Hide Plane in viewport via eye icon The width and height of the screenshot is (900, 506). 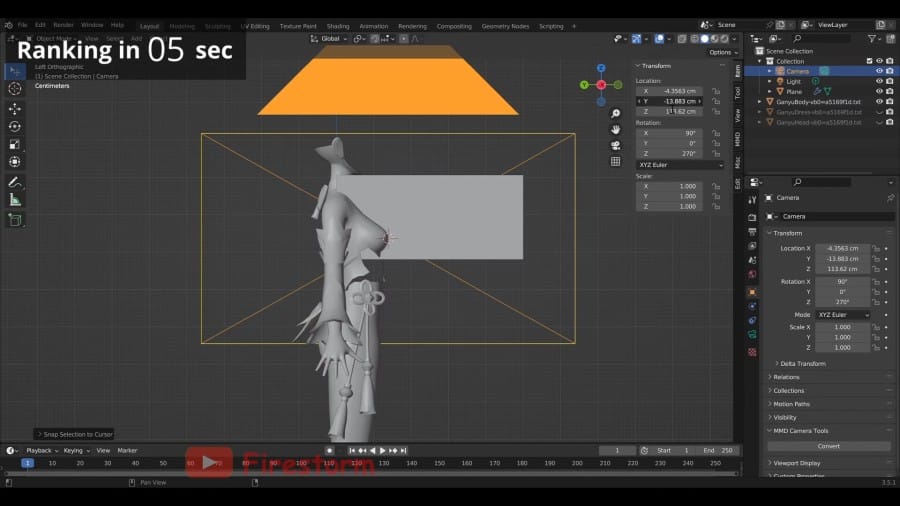click(x=879, y=91)
